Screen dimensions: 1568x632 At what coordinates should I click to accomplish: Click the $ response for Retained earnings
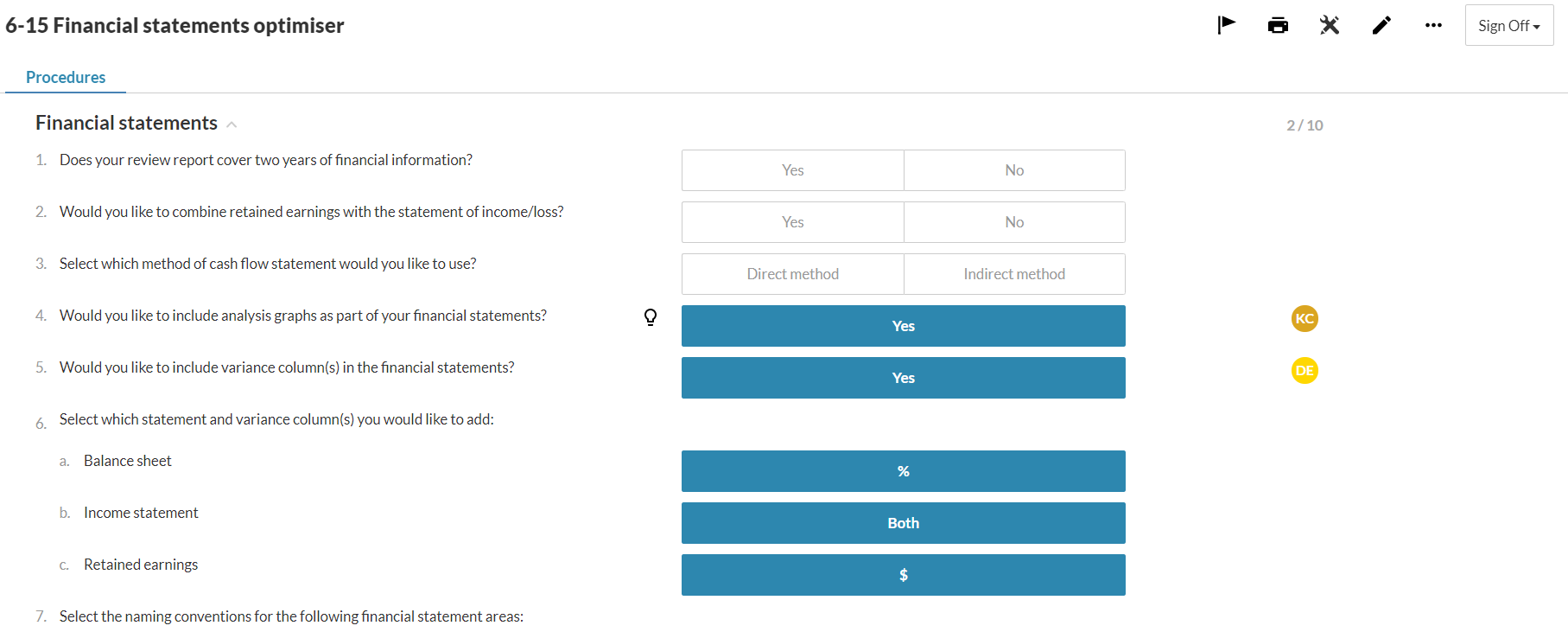click(x=903, y=575)
